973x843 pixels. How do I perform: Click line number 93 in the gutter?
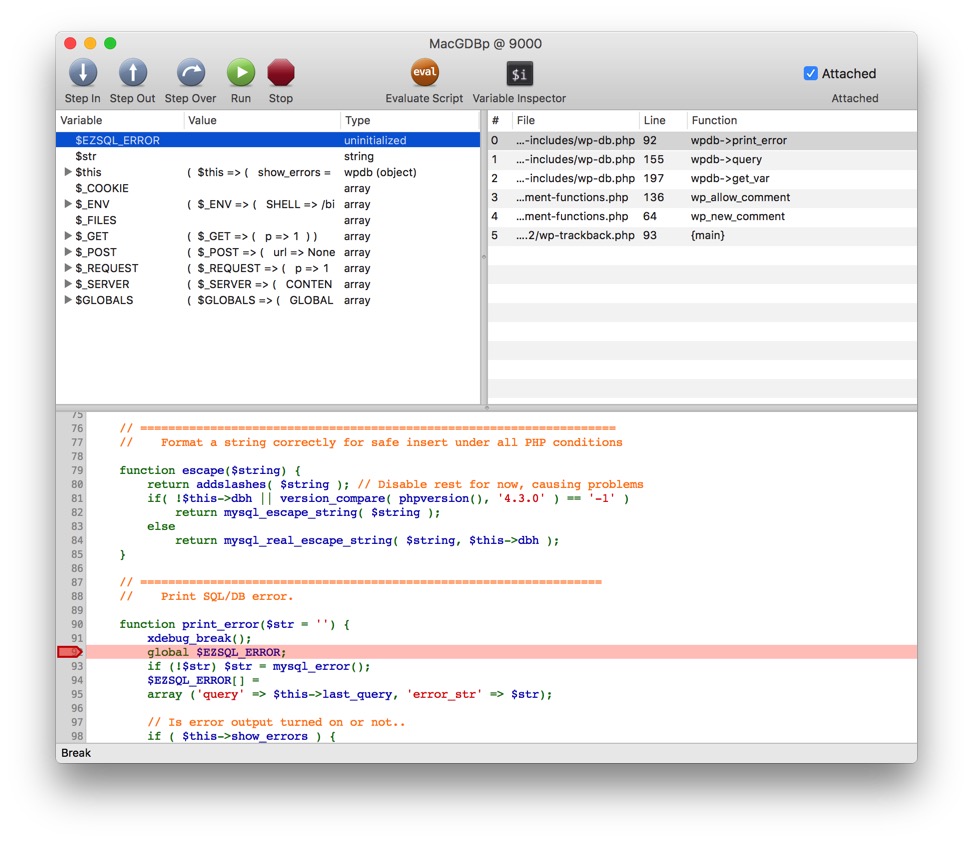pos(76,666)
